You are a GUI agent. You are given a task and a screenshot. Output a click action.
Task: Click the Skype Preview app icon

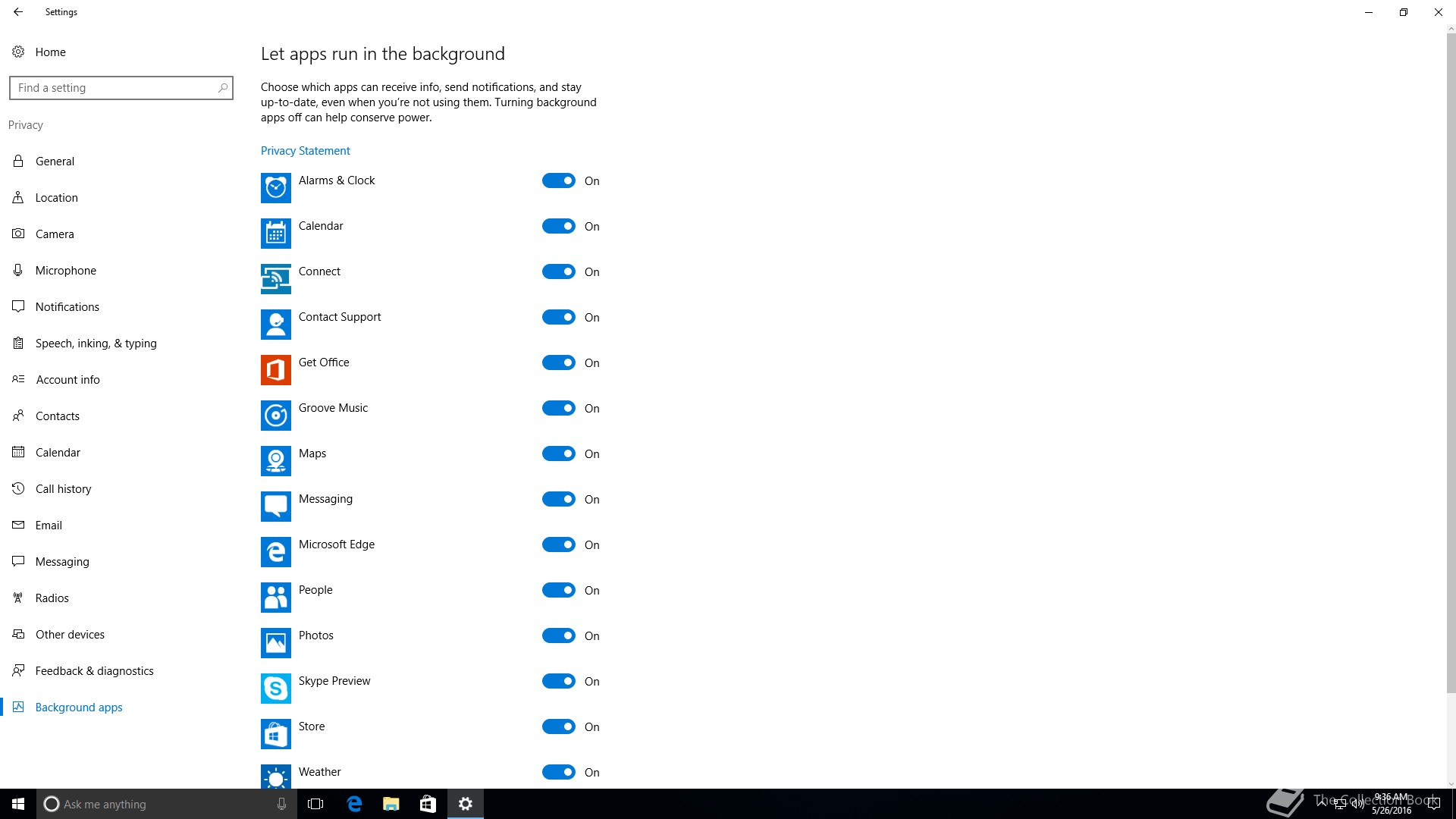pyautogui.click(x=275, y=689)
